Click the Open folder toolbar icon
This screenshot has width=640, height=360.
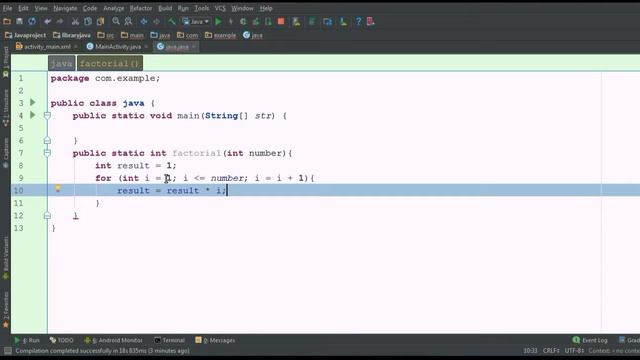(7, 22)
